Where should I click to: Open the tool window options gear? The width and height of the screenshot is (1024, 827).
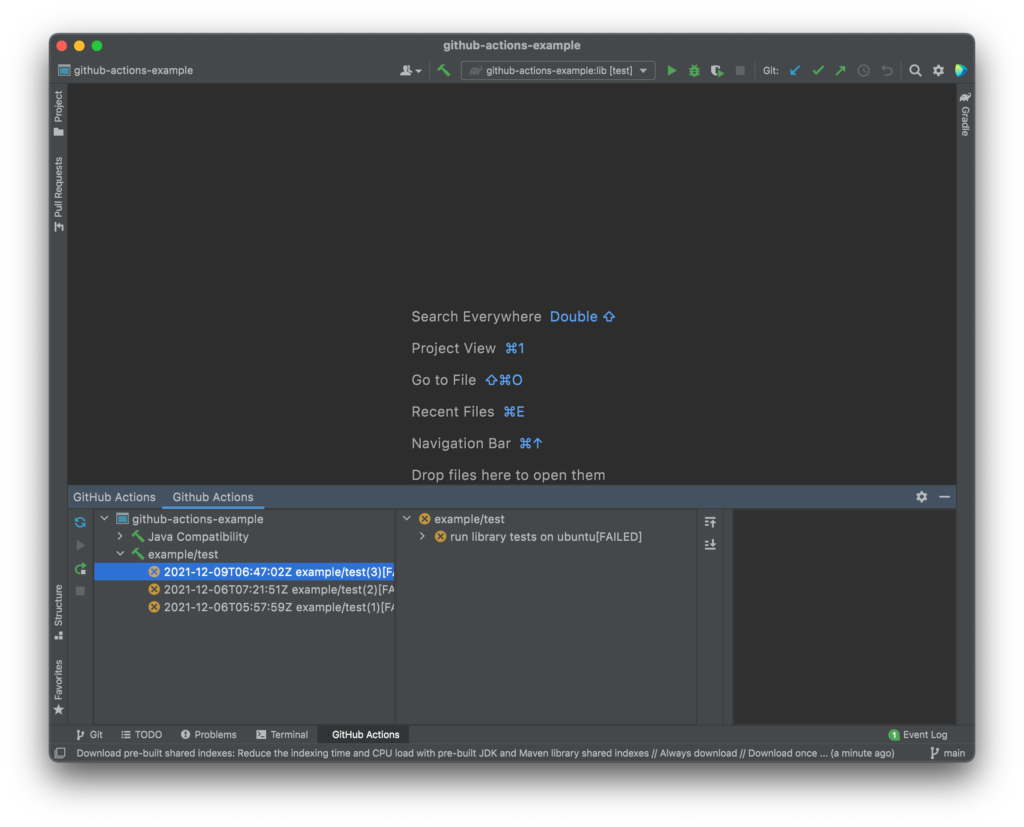coord(921,497)
